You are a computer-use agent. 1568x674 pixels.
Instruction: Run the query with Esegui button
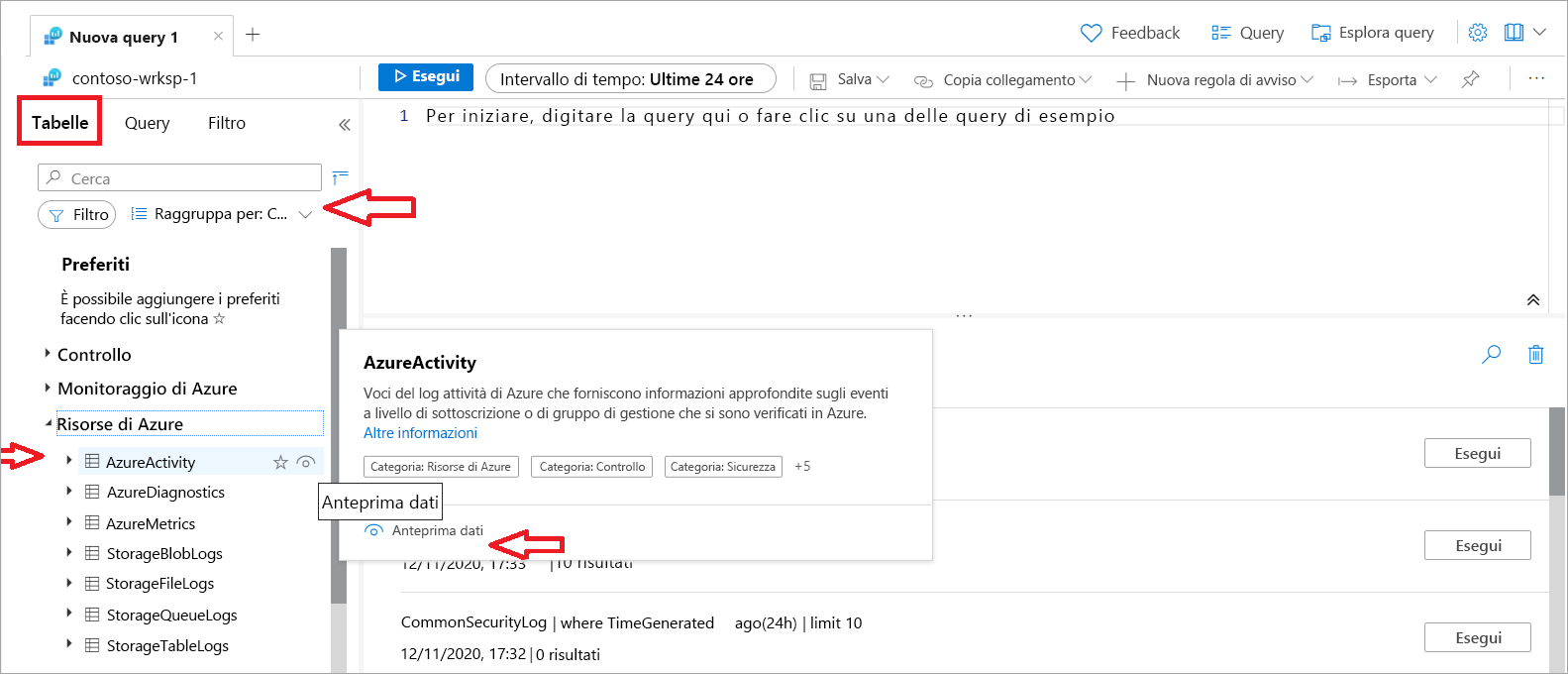pyautogui.click(x=426, y=76)
